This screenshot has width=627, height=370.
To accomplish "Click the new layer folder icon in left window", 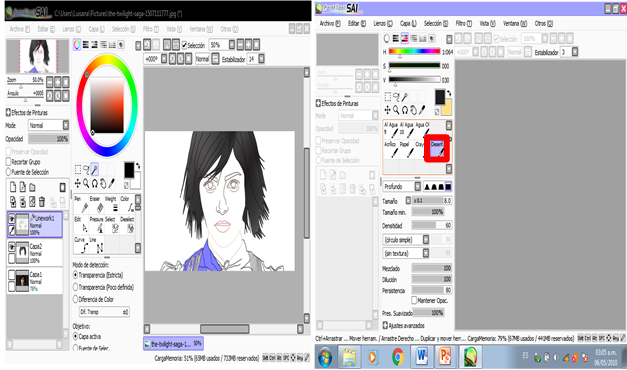I will pos(32,187).
